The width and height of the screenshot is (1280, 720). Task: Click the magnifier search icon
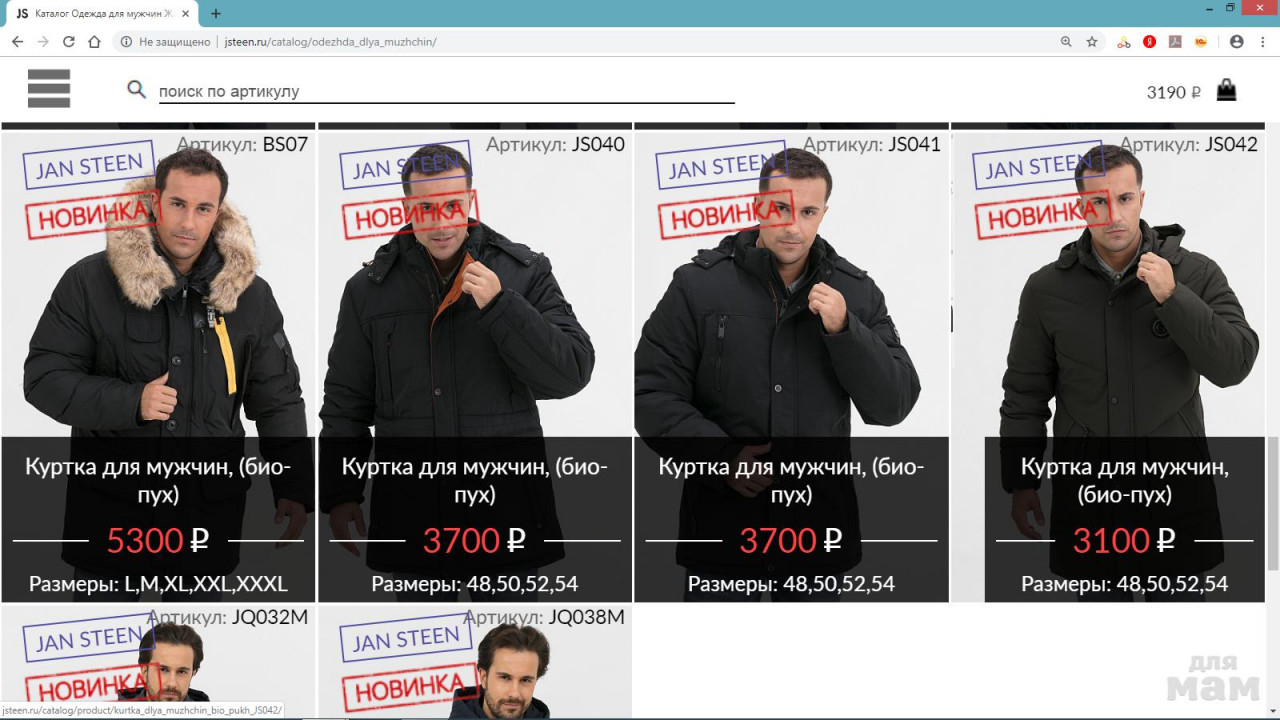(137, 90)
